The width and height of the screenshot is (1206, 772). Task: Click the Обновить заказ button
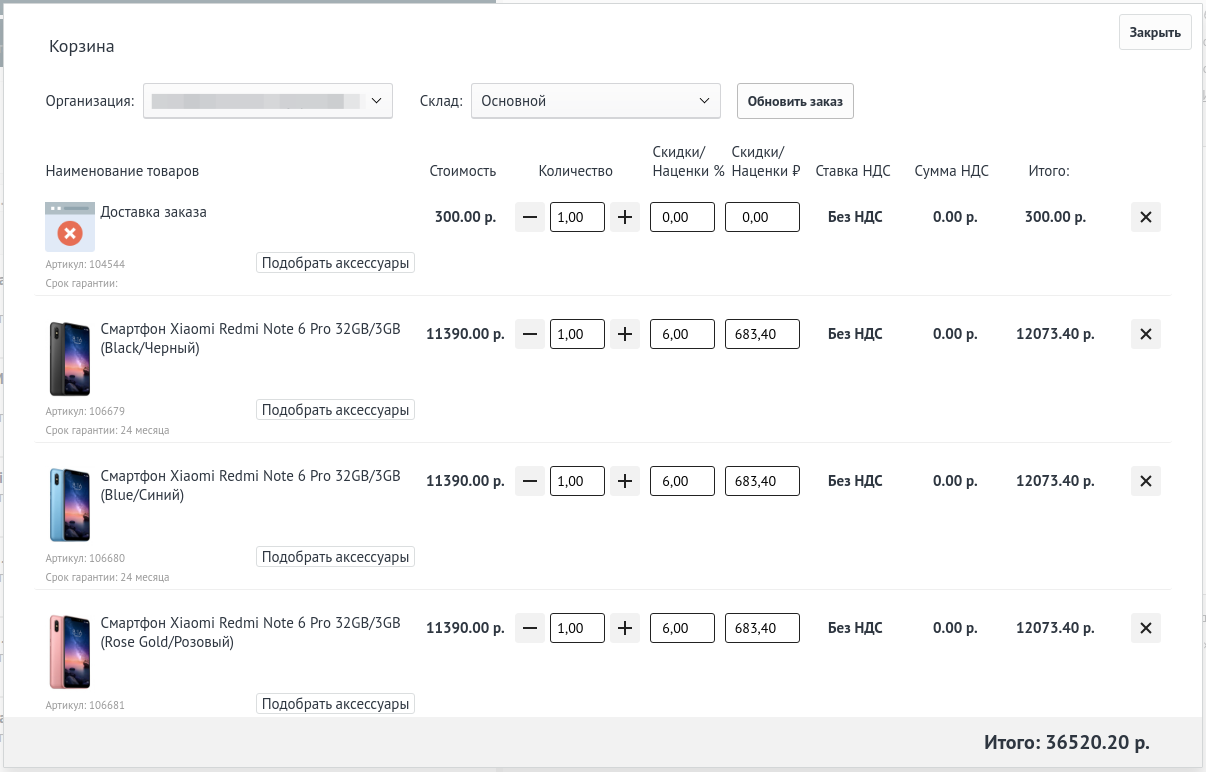(795, 101)
